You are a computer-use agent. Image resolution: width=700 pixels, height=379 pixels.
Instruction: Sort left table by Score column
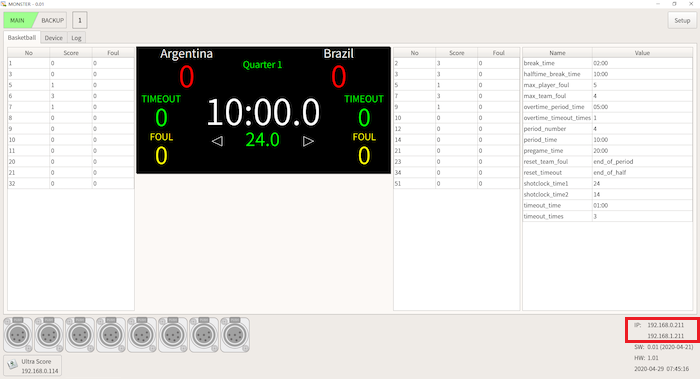point(71,53)
